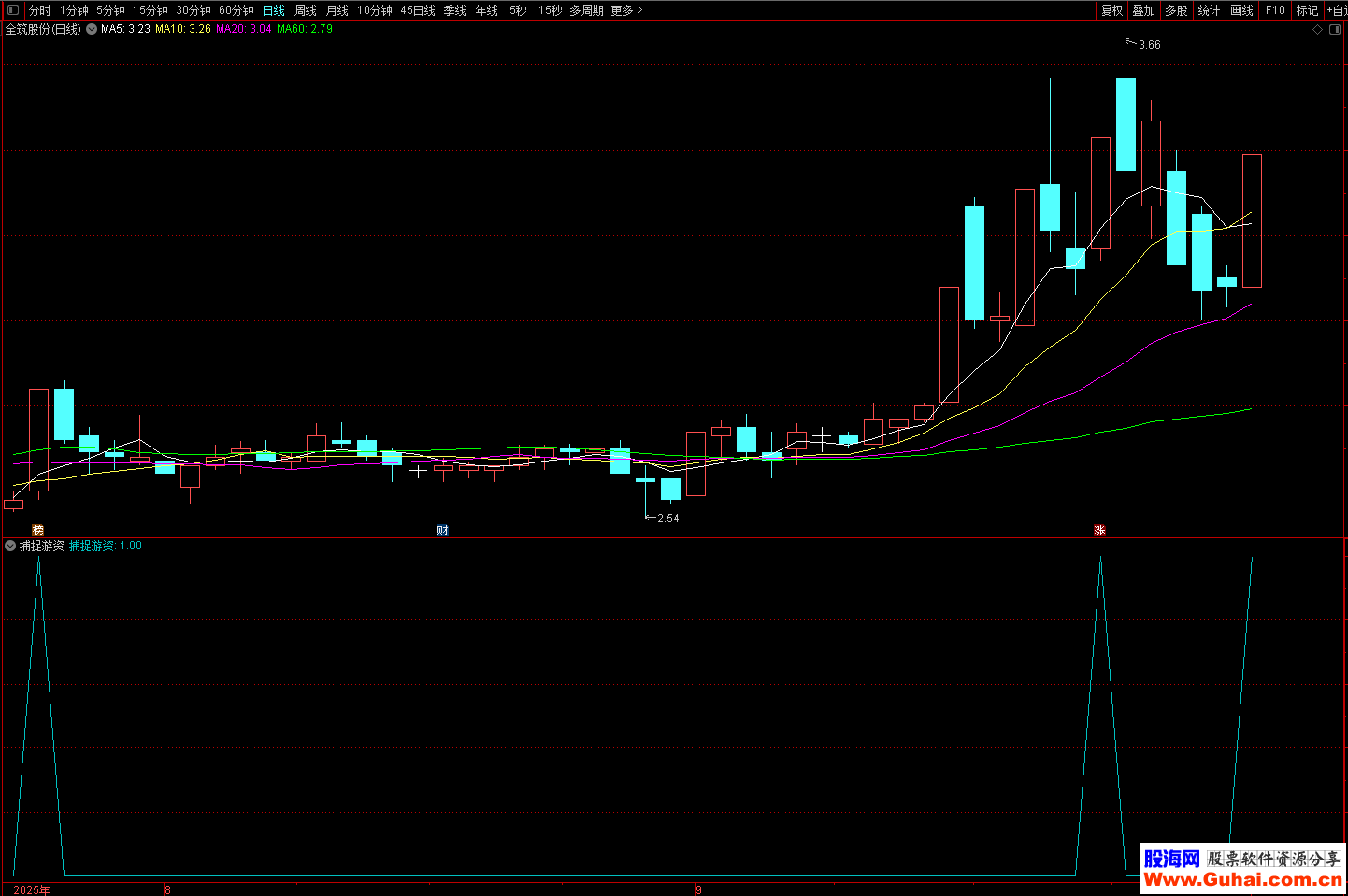Click the 榜 event marker icon

(x=38, y=530)
